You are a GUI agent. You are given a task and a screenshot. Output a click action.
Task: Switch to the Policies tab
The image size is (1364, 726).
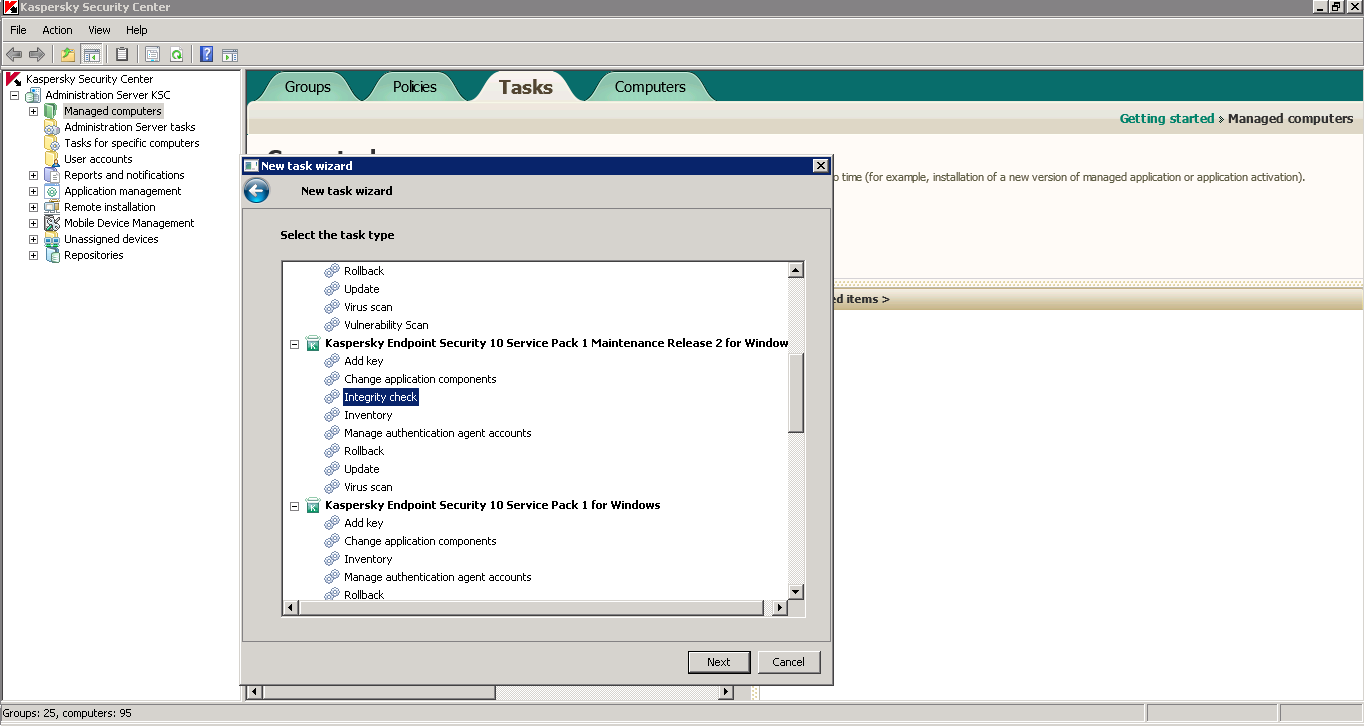414,87
